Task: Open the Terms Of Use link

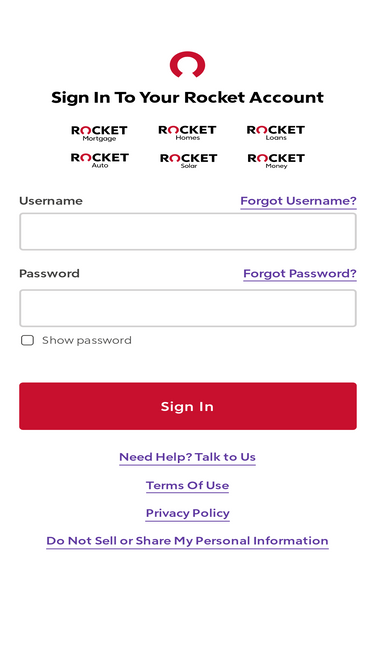Action: [x=188, y=485]
